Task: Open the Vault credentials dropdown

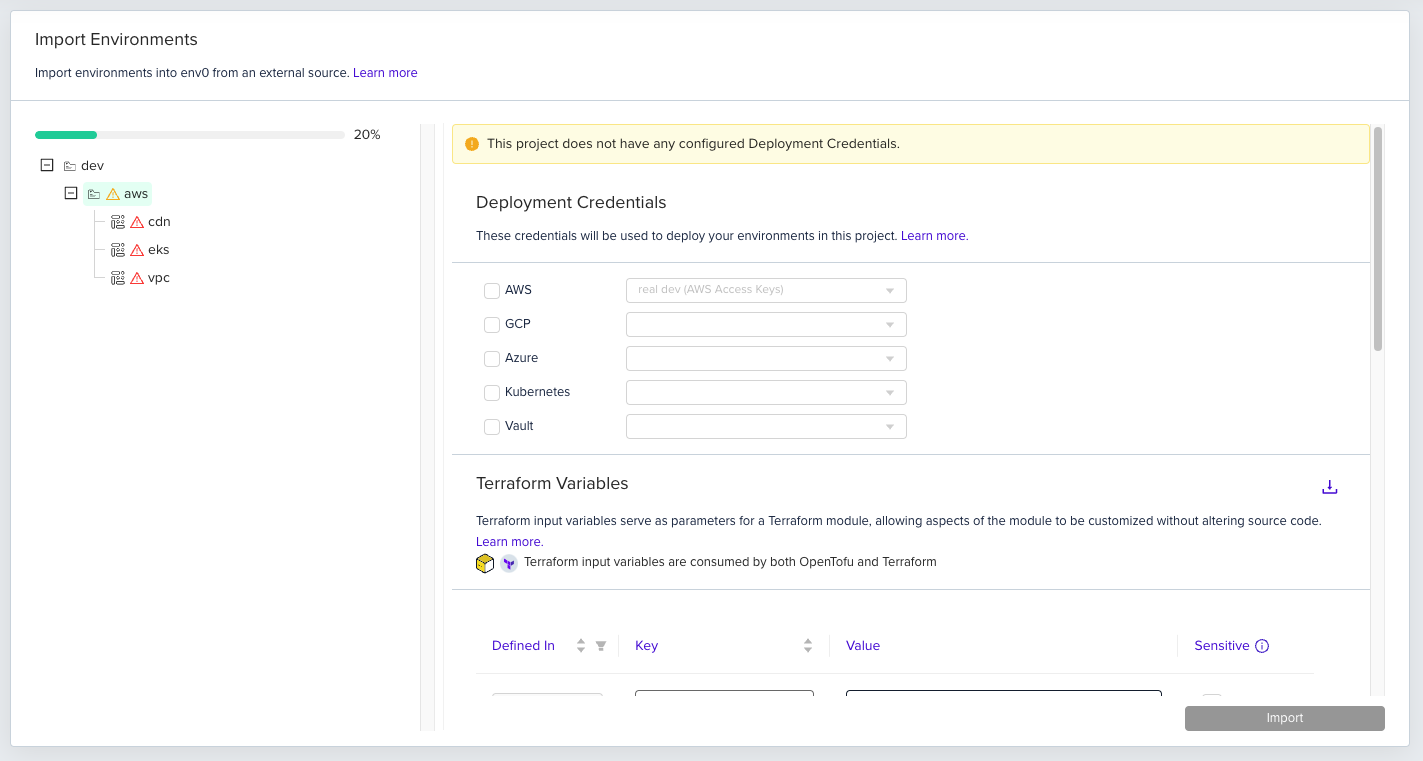Action: tap(766, 426)
